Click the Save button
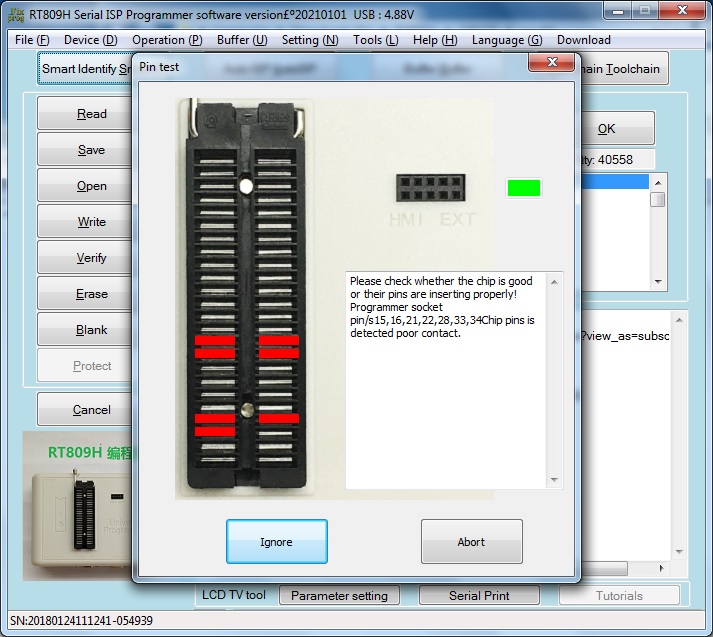713x637 pixels. pyautogui.click(x=85, y=150)
